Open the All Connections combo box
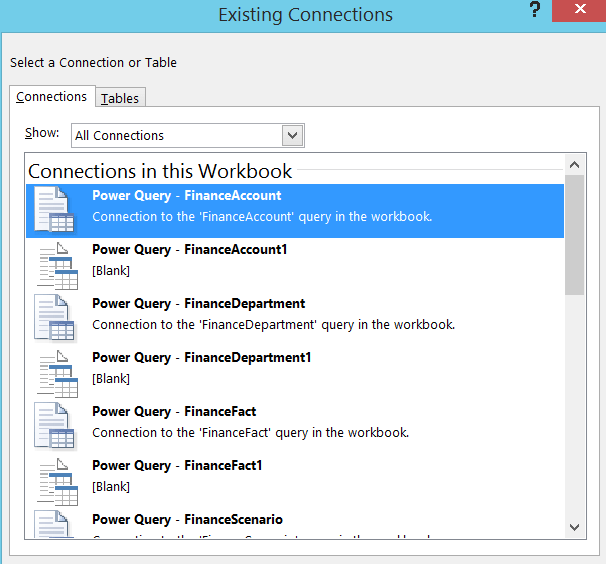This screenshot has height=564, width=606. pyautogui.click(x=177, y=135)
